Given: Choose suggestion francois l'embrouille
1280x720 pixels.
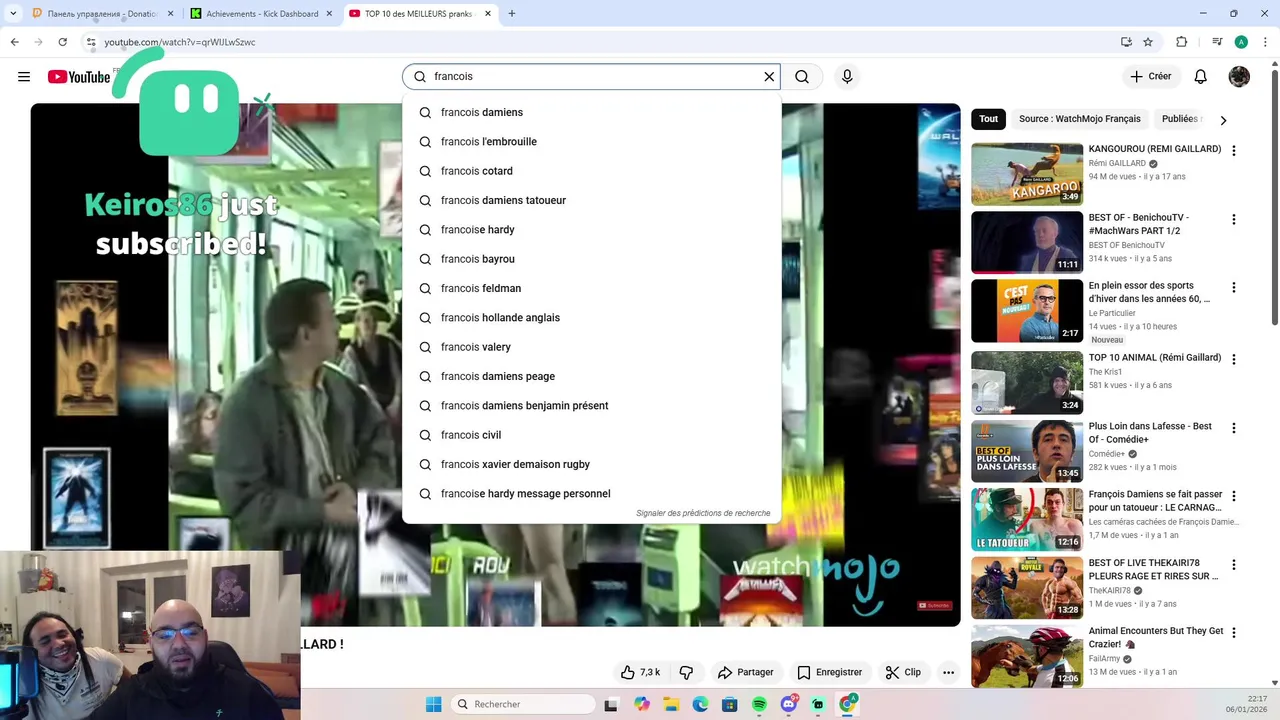Looking at the screenshot, I should point(591,142).
